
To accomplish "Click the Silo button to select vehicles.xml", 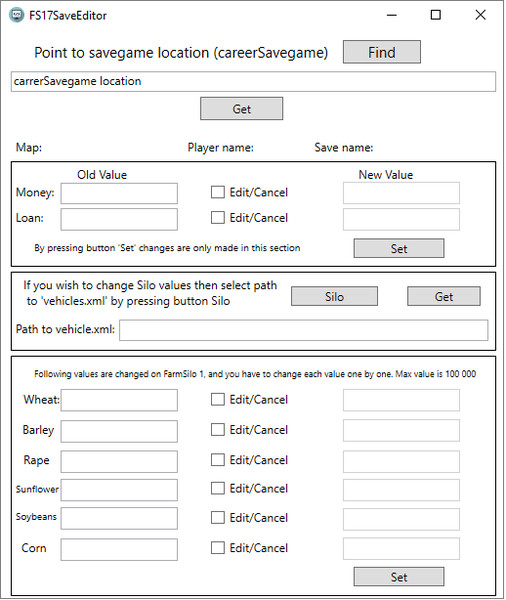I will tap(334, 297).
